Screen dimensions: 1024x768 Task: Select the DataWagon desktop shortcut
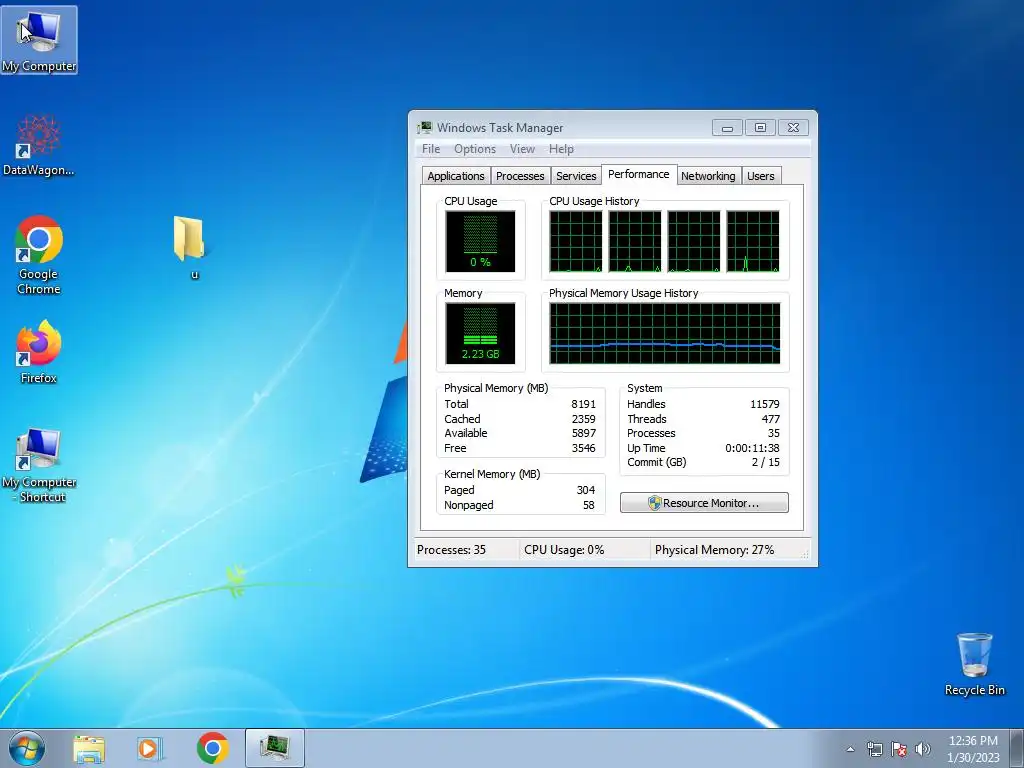point(38,145)
